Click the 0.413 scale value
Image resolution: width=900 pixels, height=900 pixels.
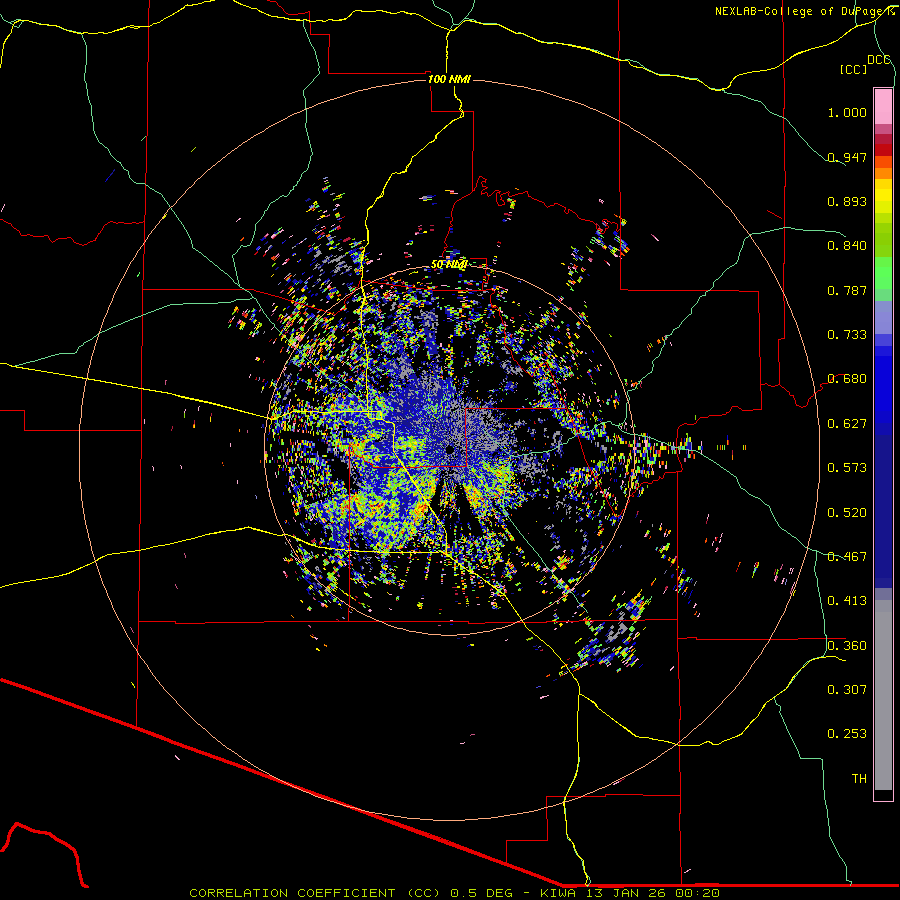pos(847,600)
